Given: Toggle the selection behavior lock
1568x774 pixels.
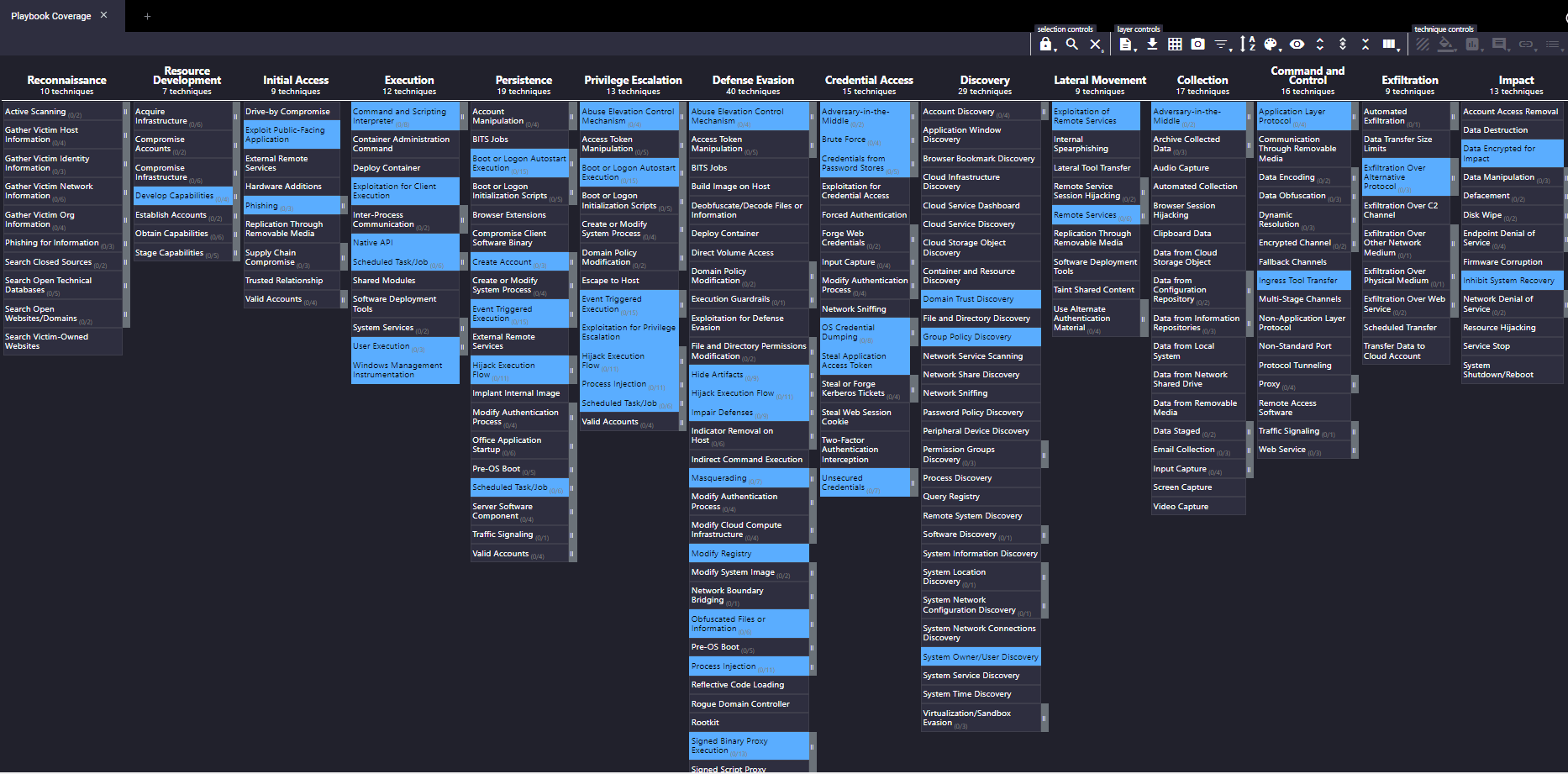Looking at the screenshot, I should pyautogui.click(x=1045, y=45).
